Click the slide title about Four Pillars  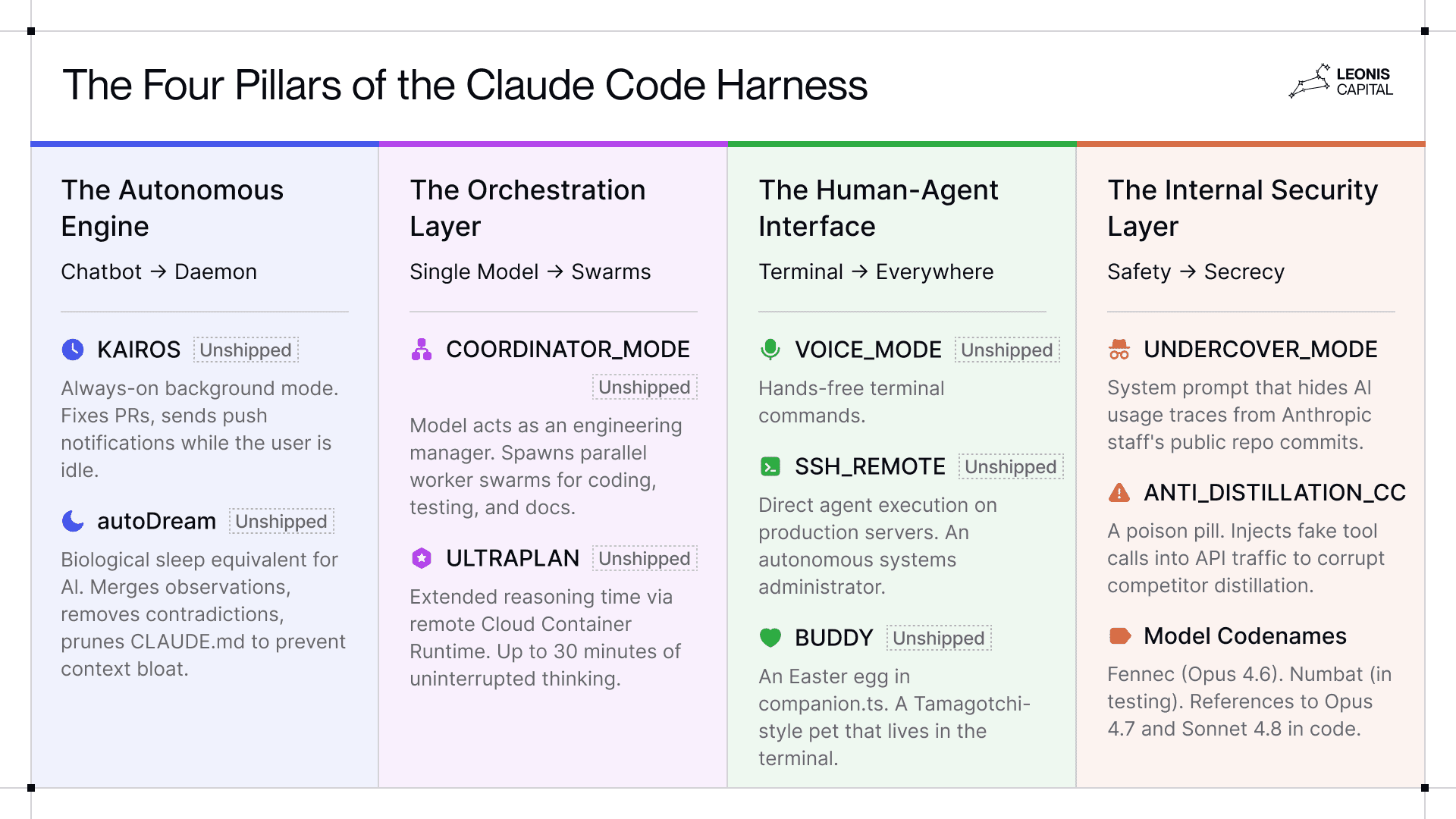465,85
